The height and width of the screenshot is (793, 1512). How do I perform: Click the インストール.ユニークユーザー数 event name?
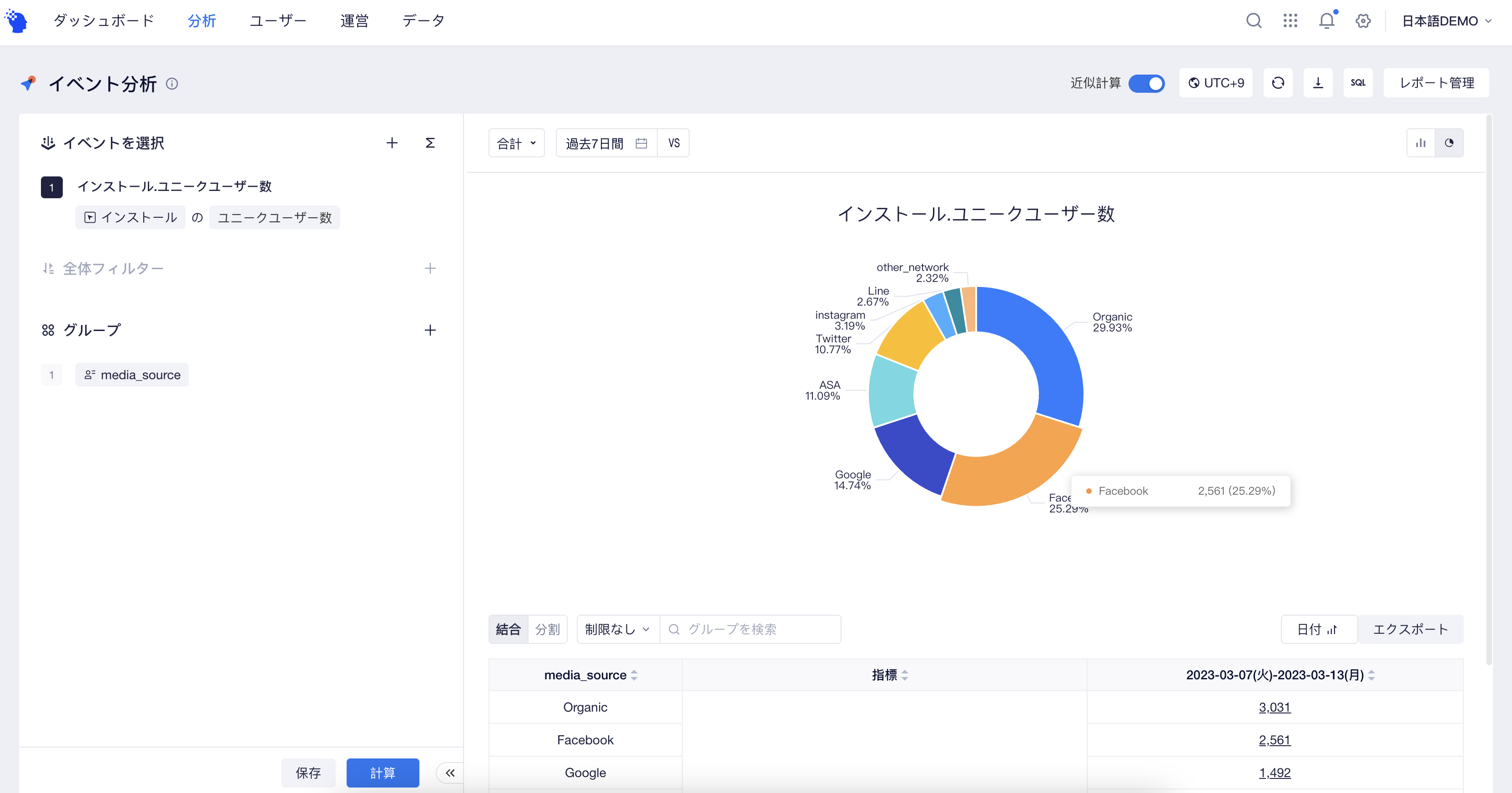click(175, 186)
